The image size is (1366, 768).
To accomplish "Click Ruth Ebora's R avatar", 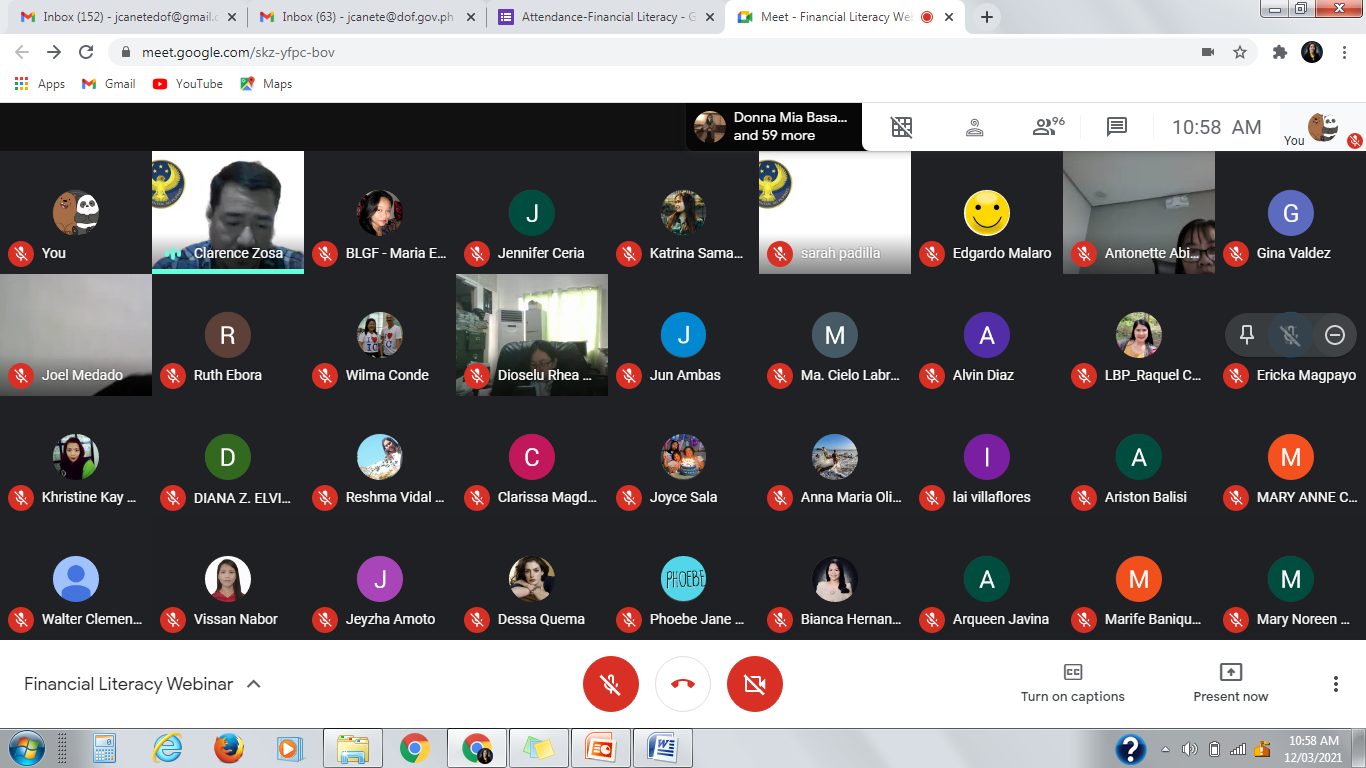I will click(228, 335).
